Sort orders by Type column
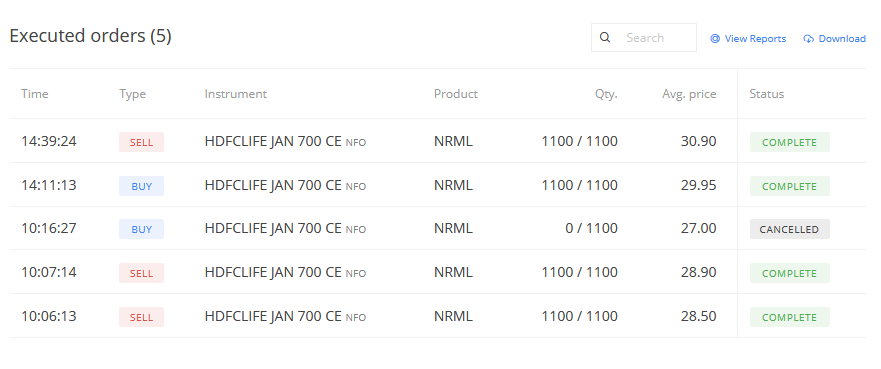 pyautogui.click(x=133, y=94)
